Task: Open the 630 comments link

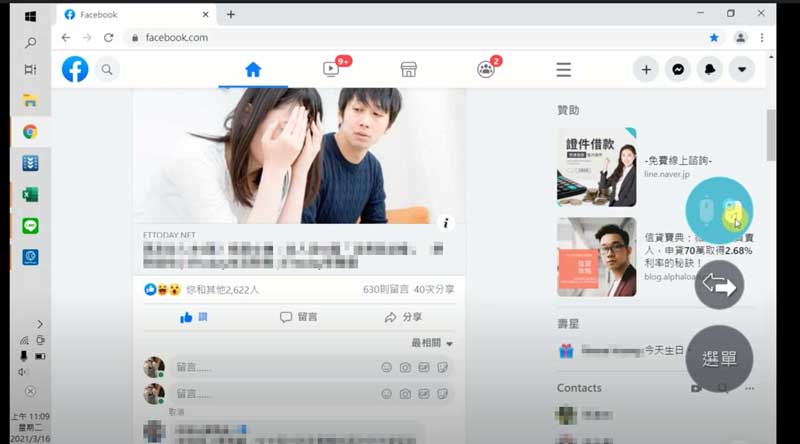Action: [386, 289]
